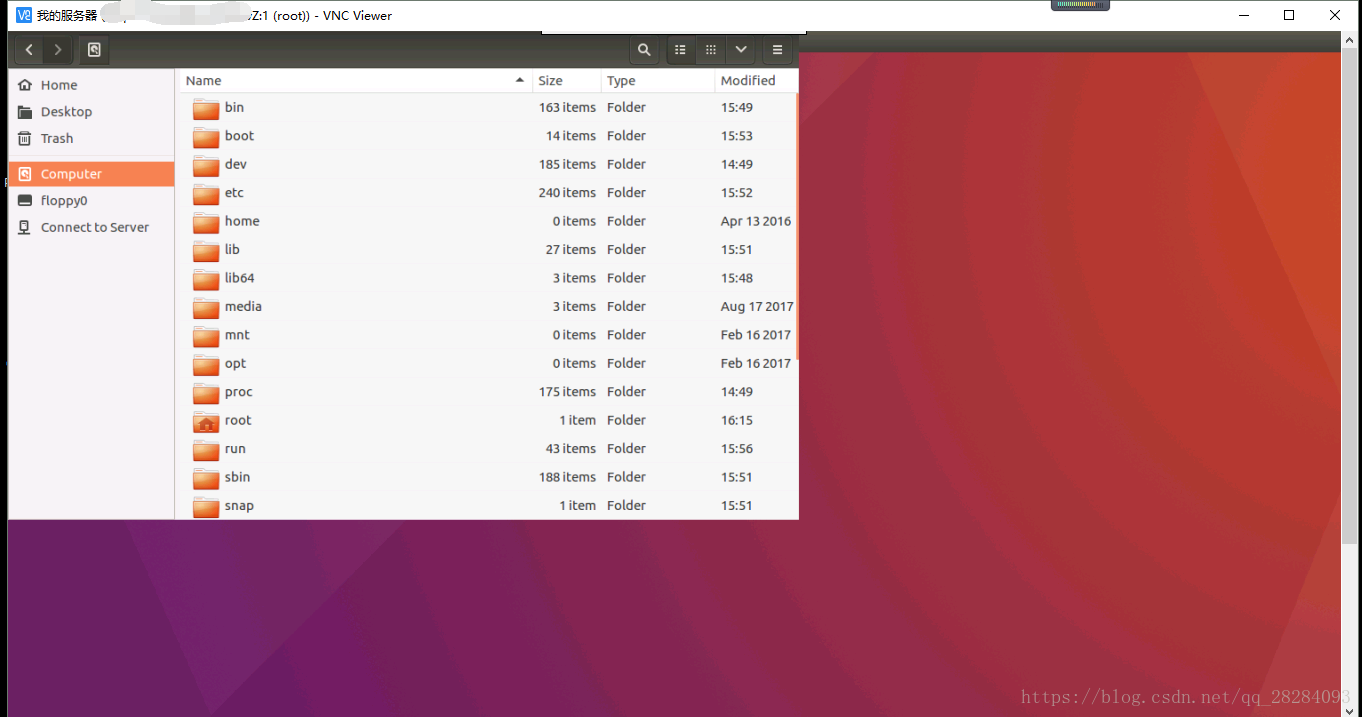
Task: Click the '163 items' size of bin
Action: tap(567, 107)
